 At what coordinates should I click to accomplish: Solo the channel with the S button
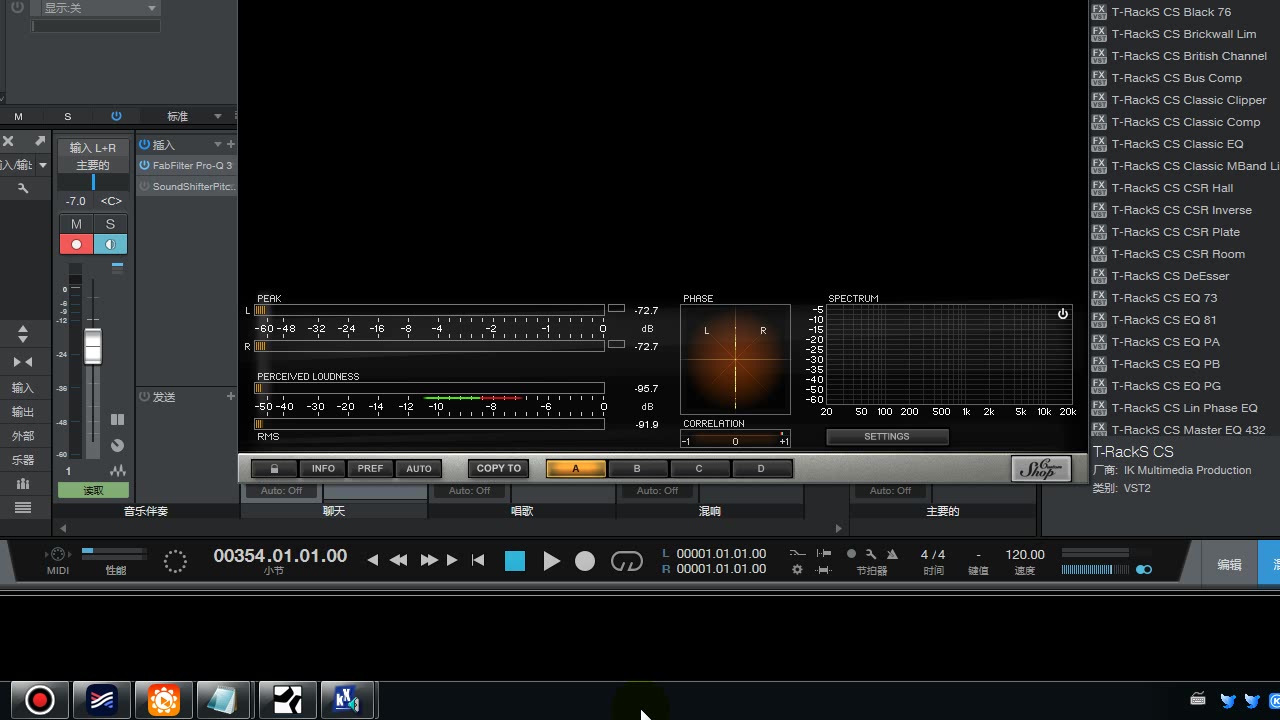(110, 224)
